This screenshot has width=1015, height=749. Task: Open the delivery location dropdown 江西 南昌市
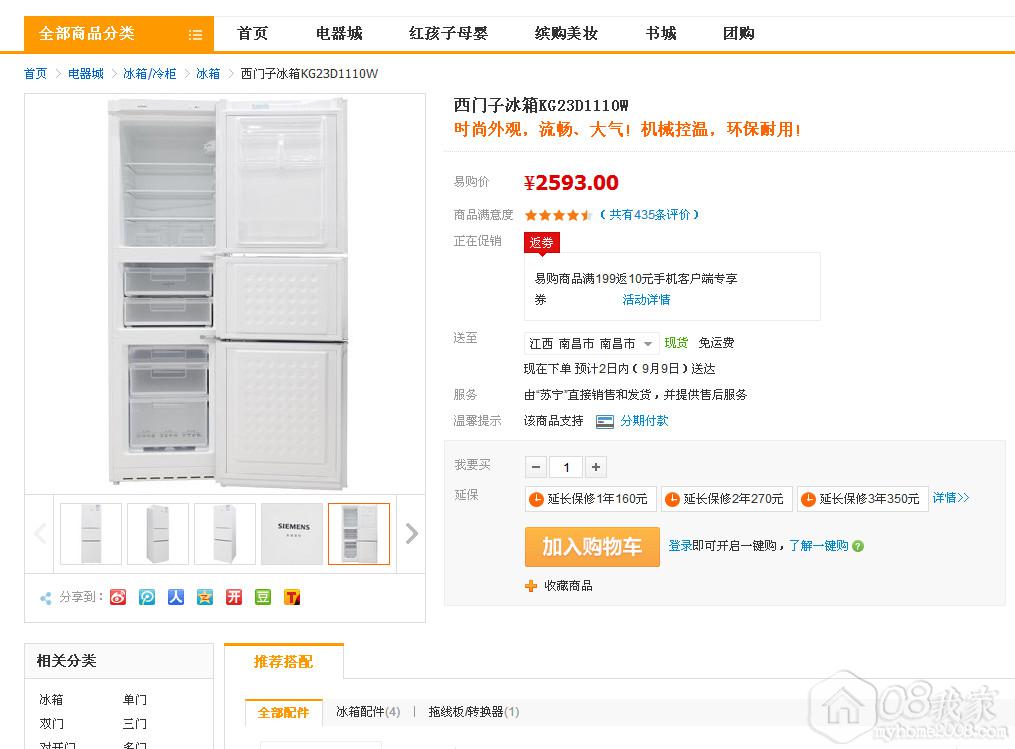(x=591, y=343)
